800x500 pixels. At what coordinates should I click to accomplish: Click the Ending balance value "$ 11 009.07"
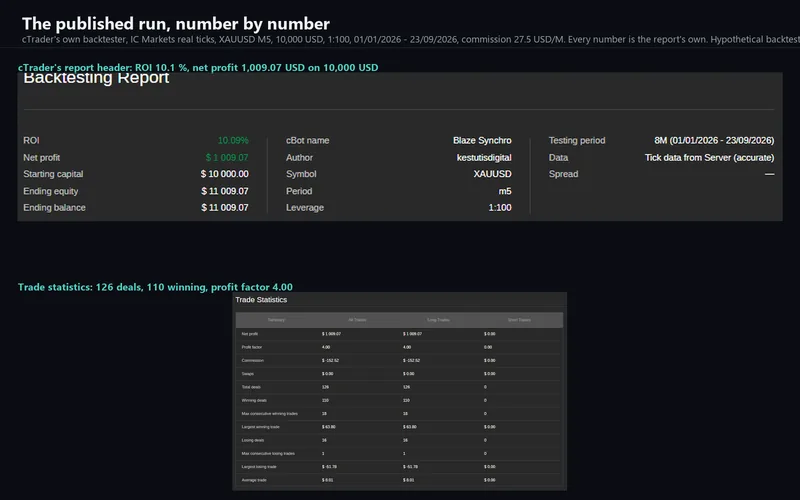224,208
